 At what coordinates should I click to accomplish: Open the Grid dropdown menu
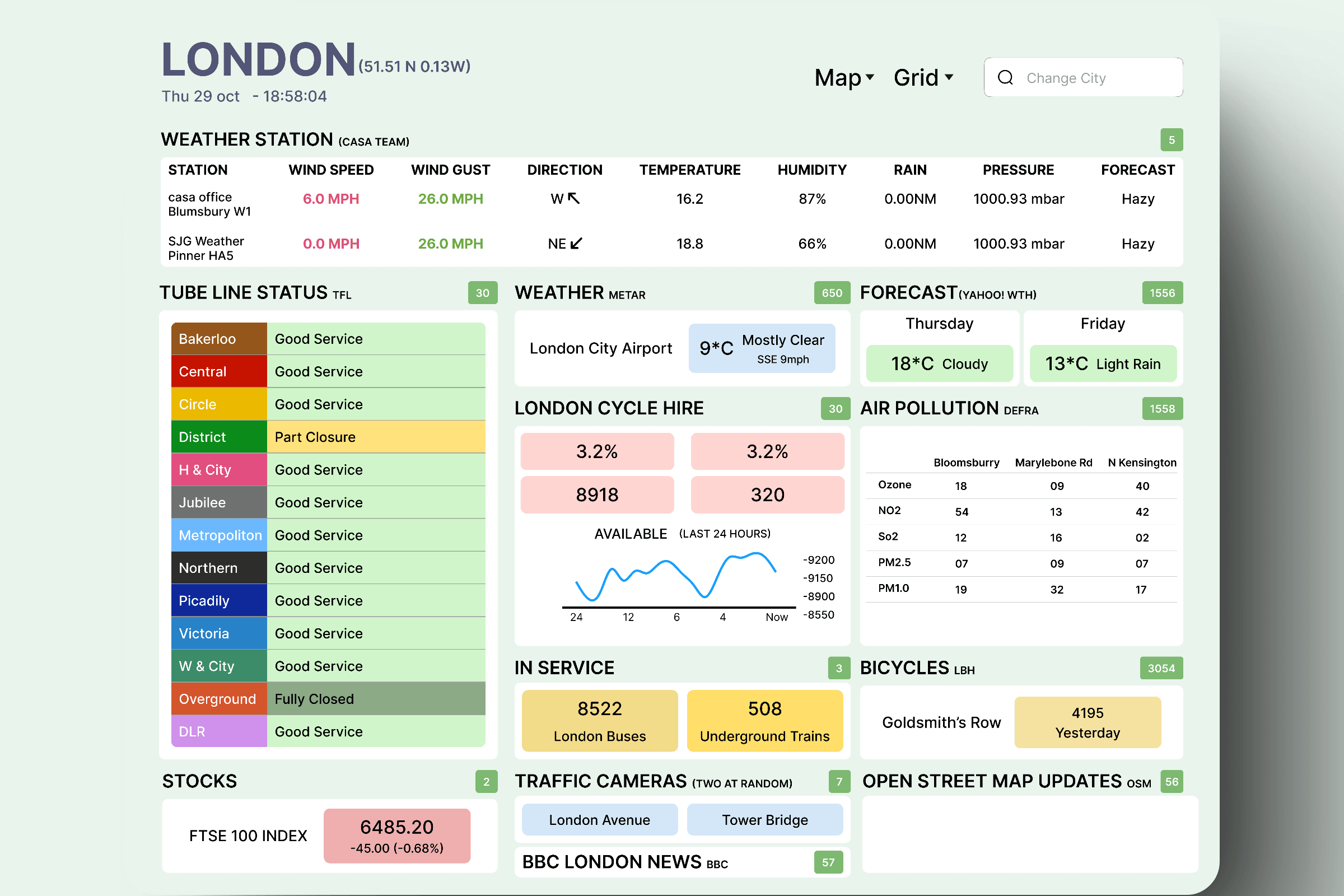916,78
